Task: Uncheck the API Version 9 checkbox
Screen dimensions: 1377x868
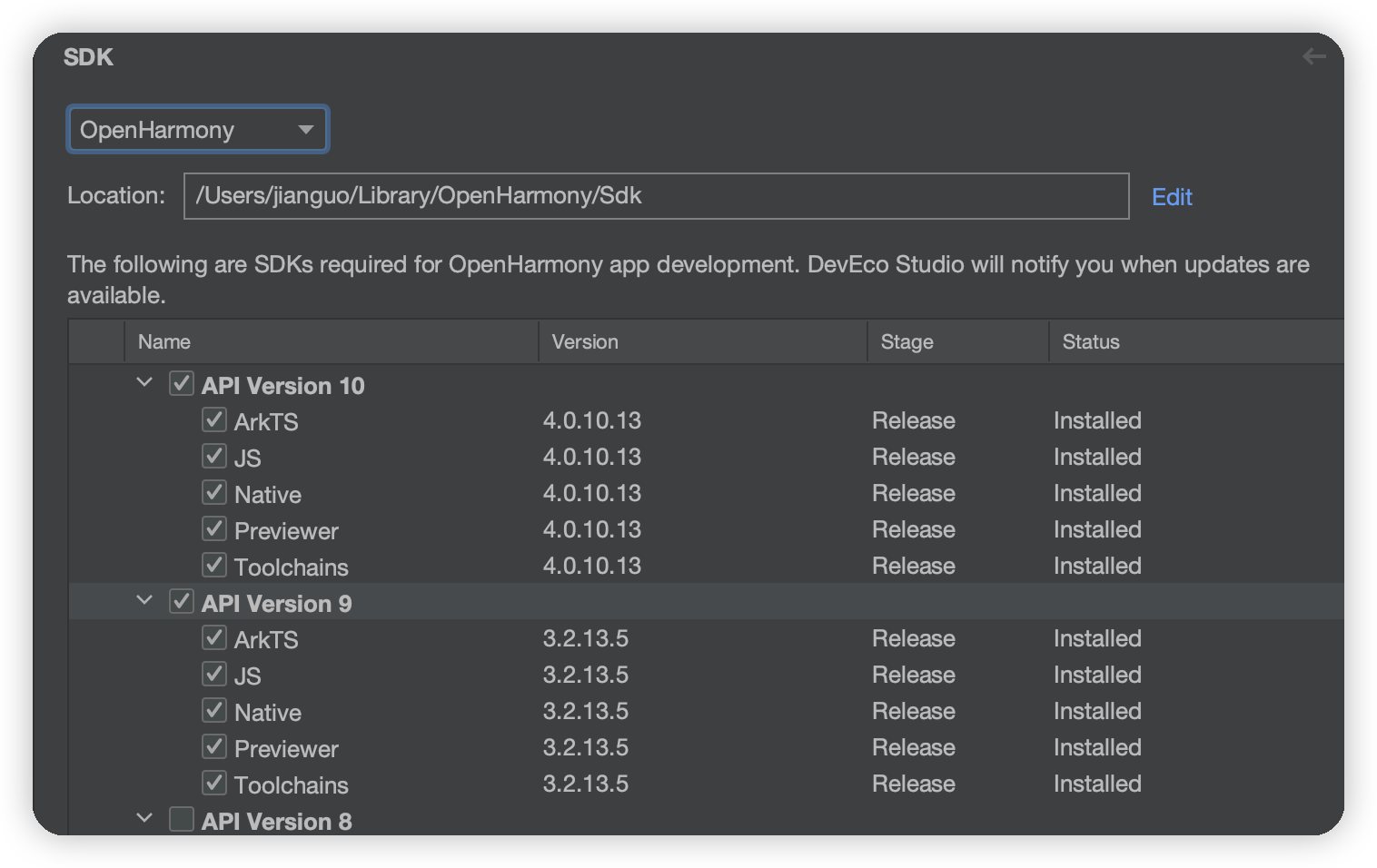Action: tap(182, 601)
